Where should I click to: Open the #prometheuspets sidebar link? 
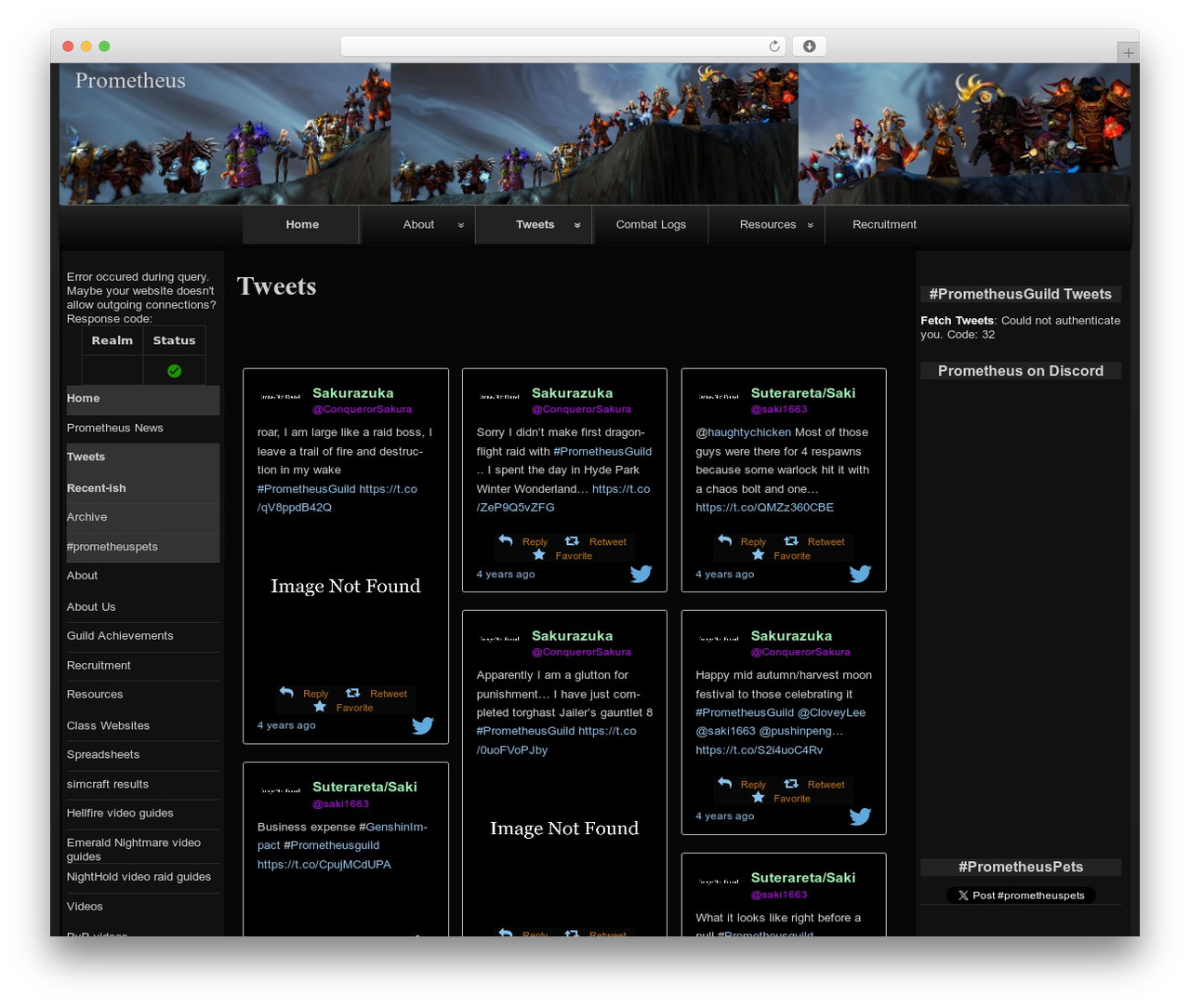[x=112, y=547]
